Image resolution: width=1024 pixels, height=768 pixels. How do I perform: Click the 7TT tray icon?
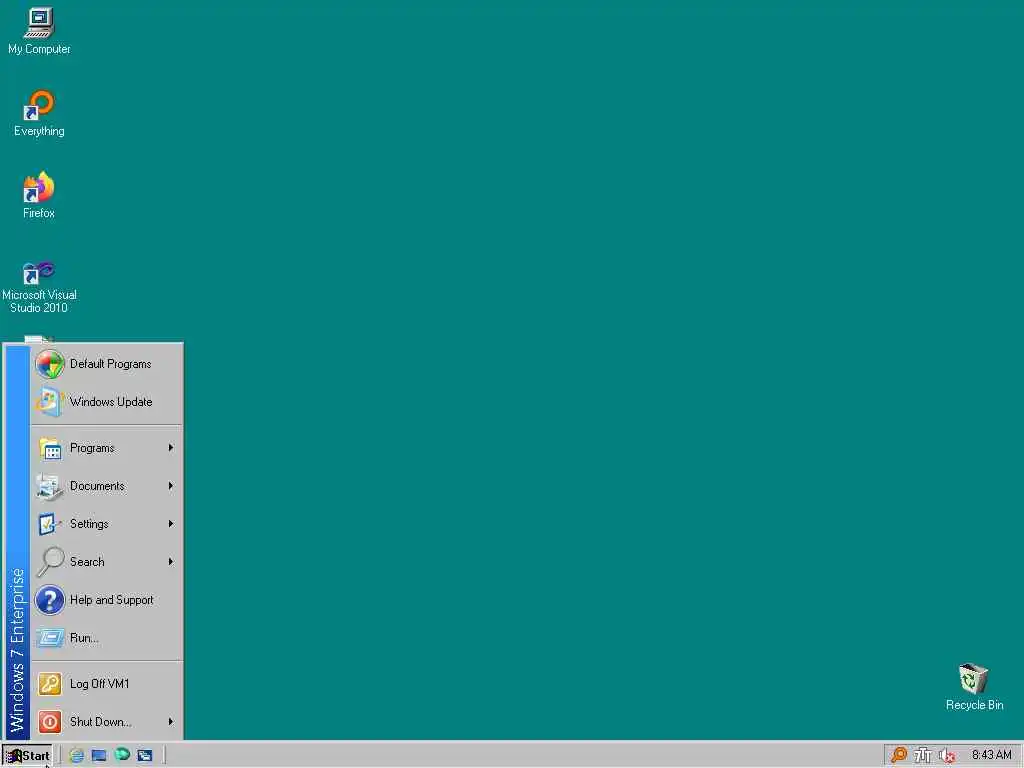tap(923, 755)
